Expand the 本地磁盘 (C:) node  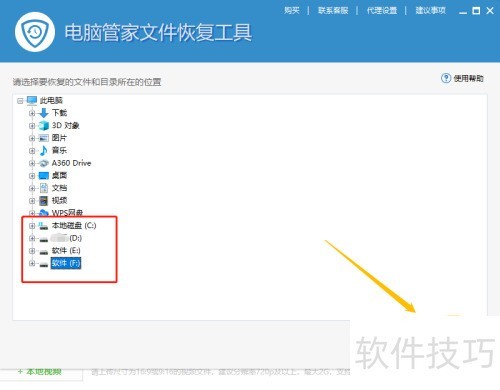pyautogui.click(x=32, y=226)
